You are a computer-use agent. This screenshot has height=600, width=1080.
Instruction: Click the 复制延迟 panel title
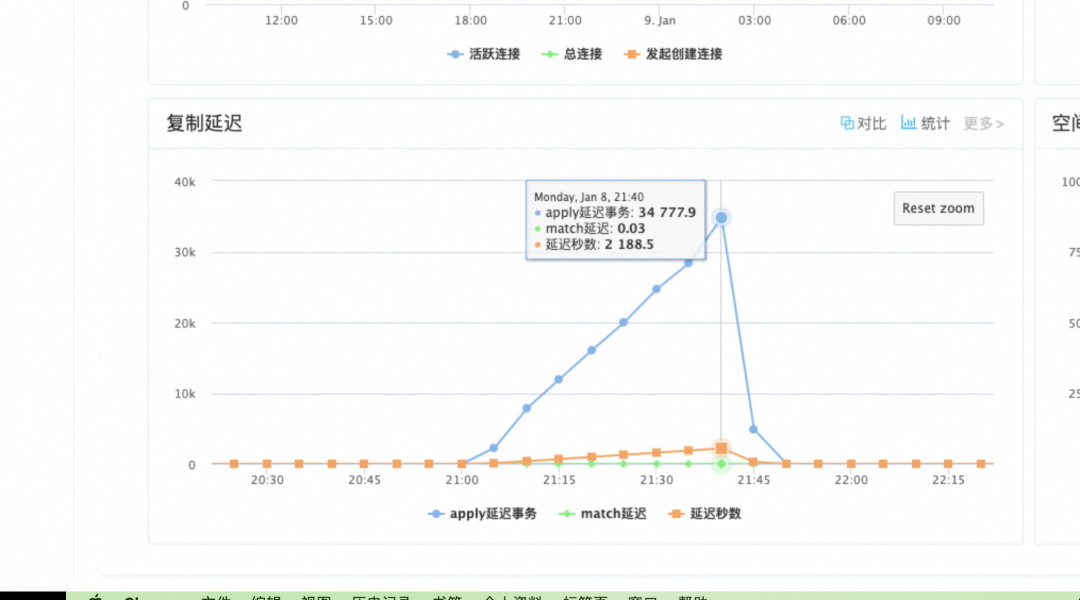coord(204,123)
